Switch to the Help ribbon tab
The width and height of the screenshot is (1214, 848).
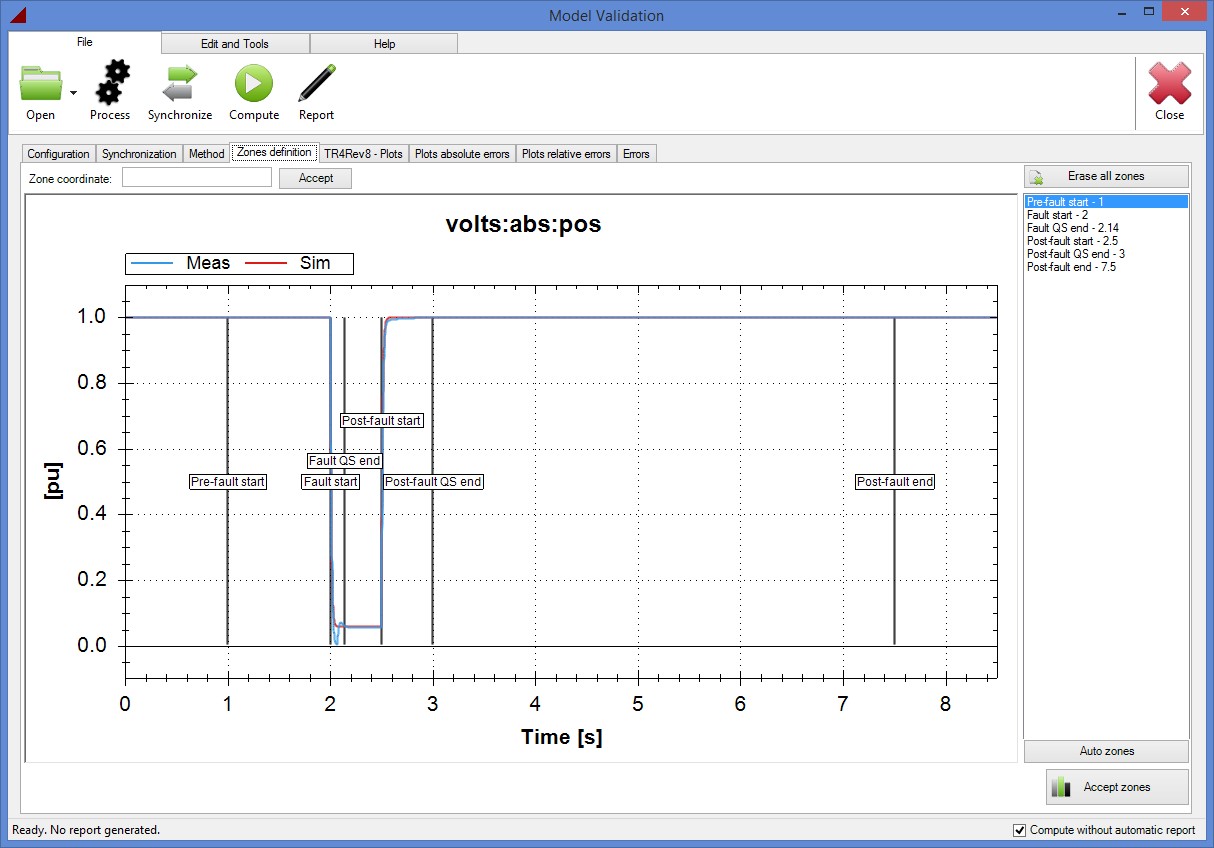(384, 44)
